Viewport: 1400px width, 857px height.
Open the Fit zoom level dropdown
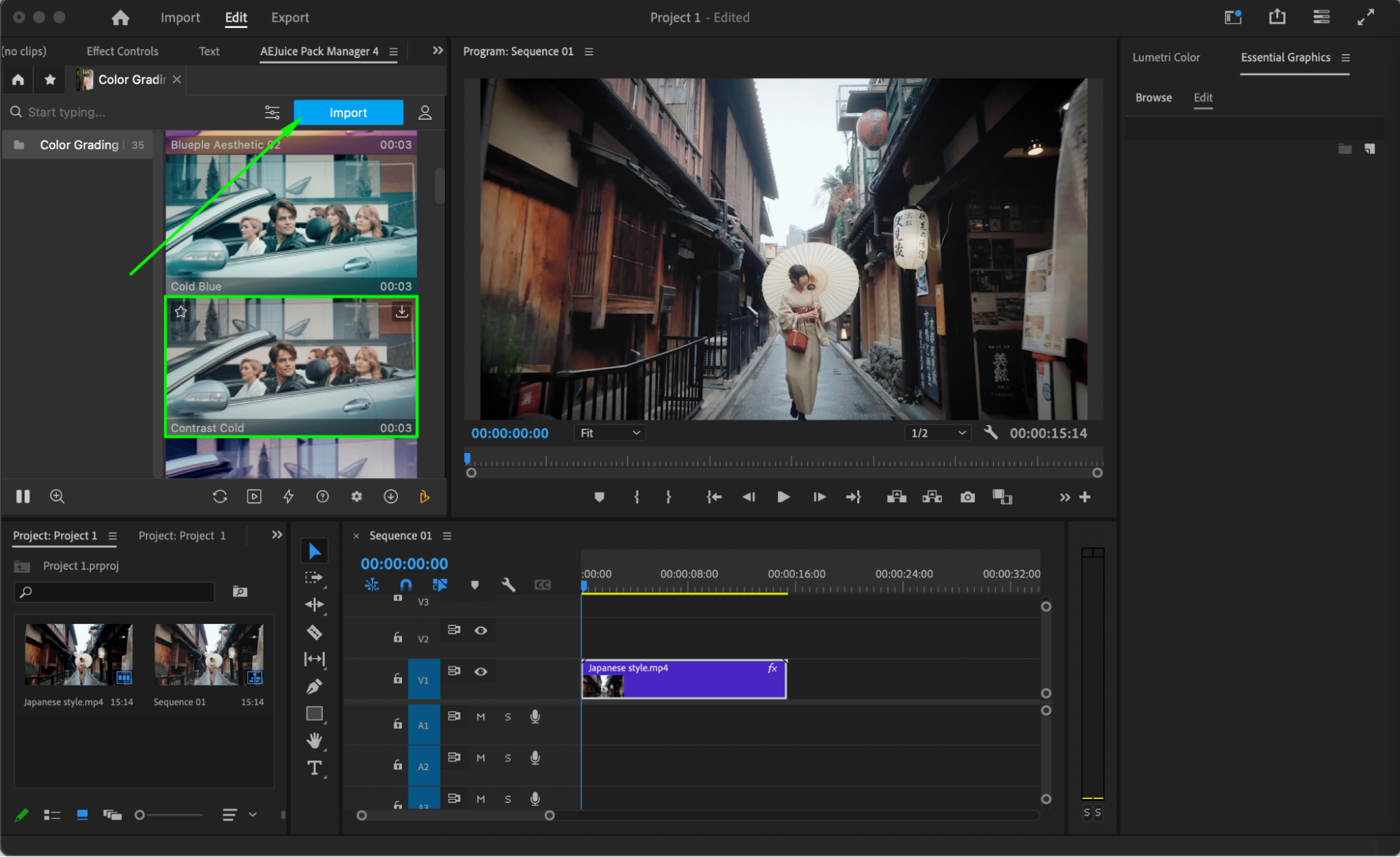click(x=610, y=433)
